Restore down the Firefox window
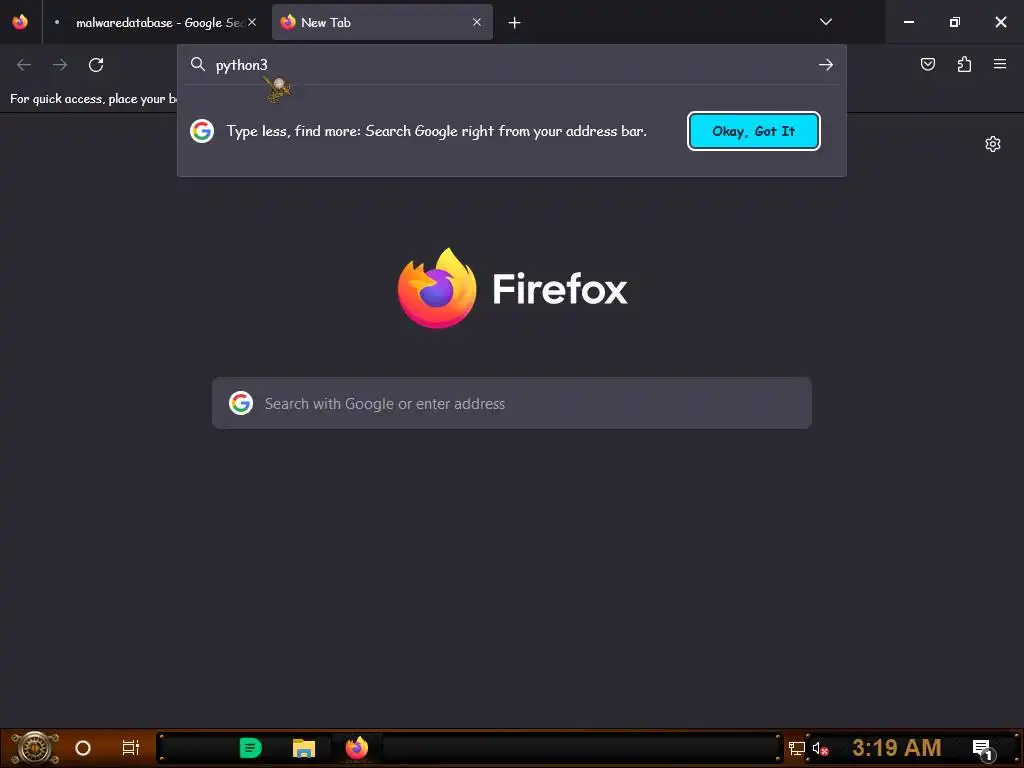Viewport: 1024px width, 768px height. [955, 22]
